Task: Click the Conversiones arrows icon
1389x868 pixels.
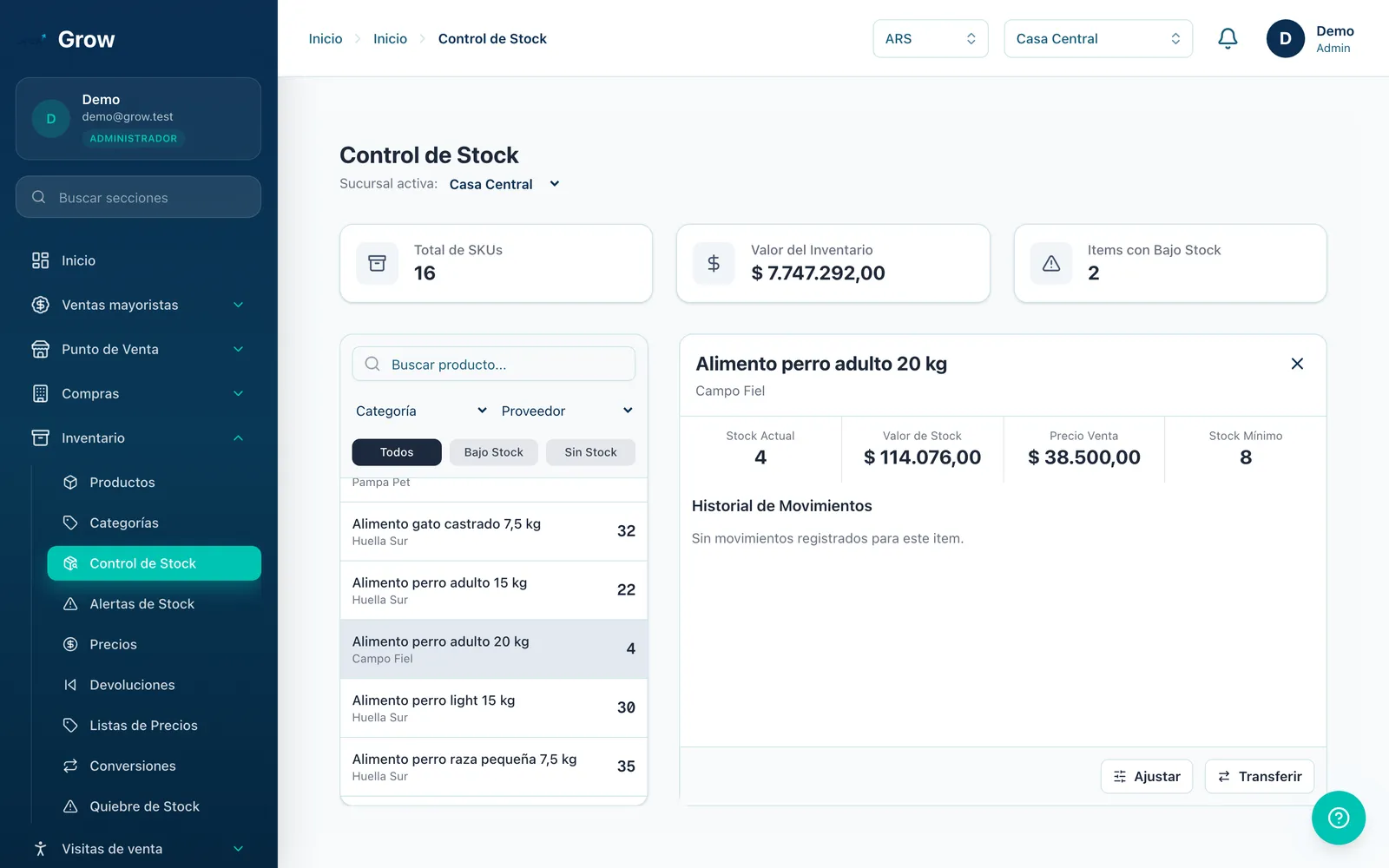Action: click(70, 766)
